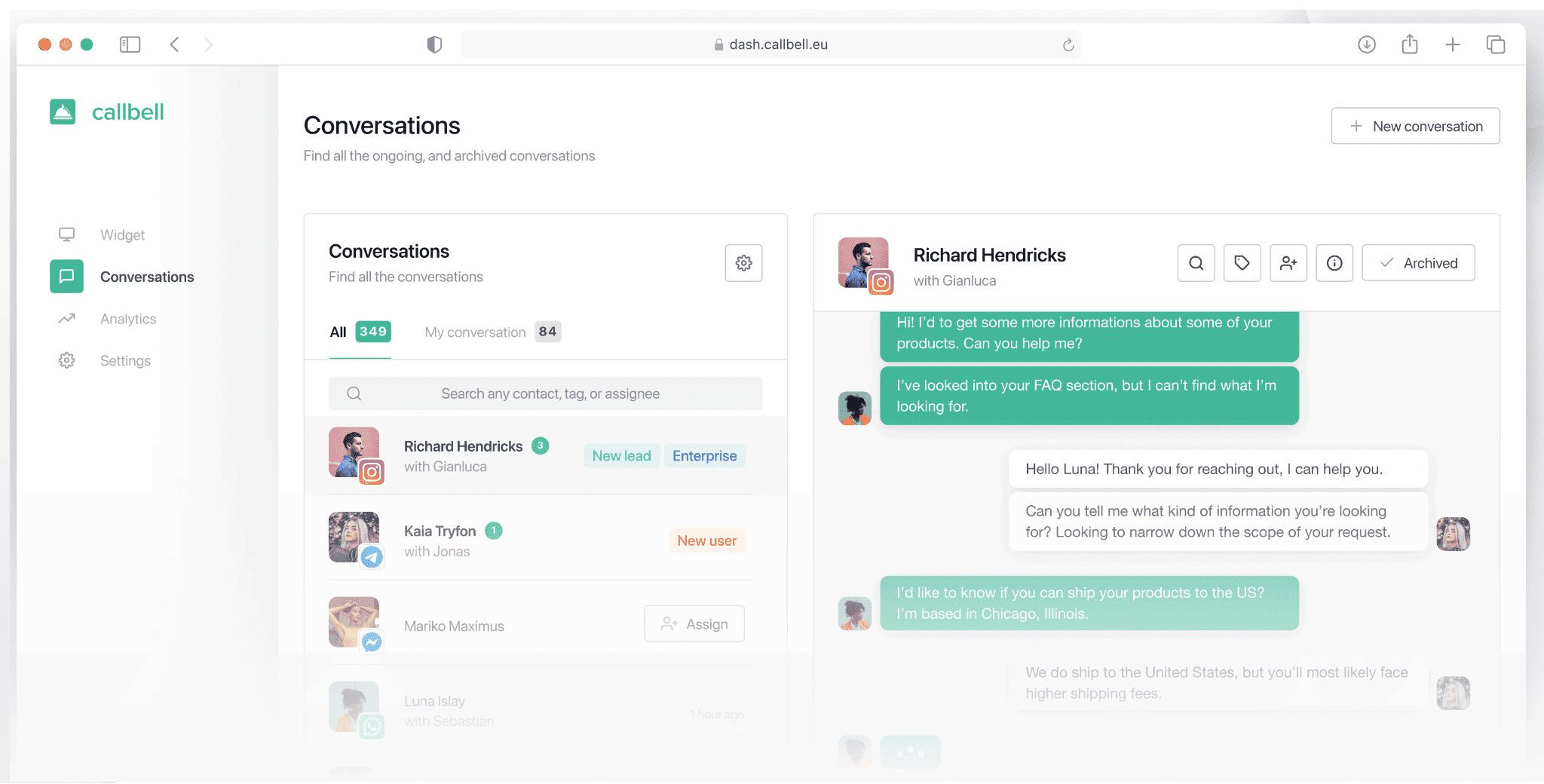Click the Widget icon in sidebar
1544x784 pixels.
point(67,234)
